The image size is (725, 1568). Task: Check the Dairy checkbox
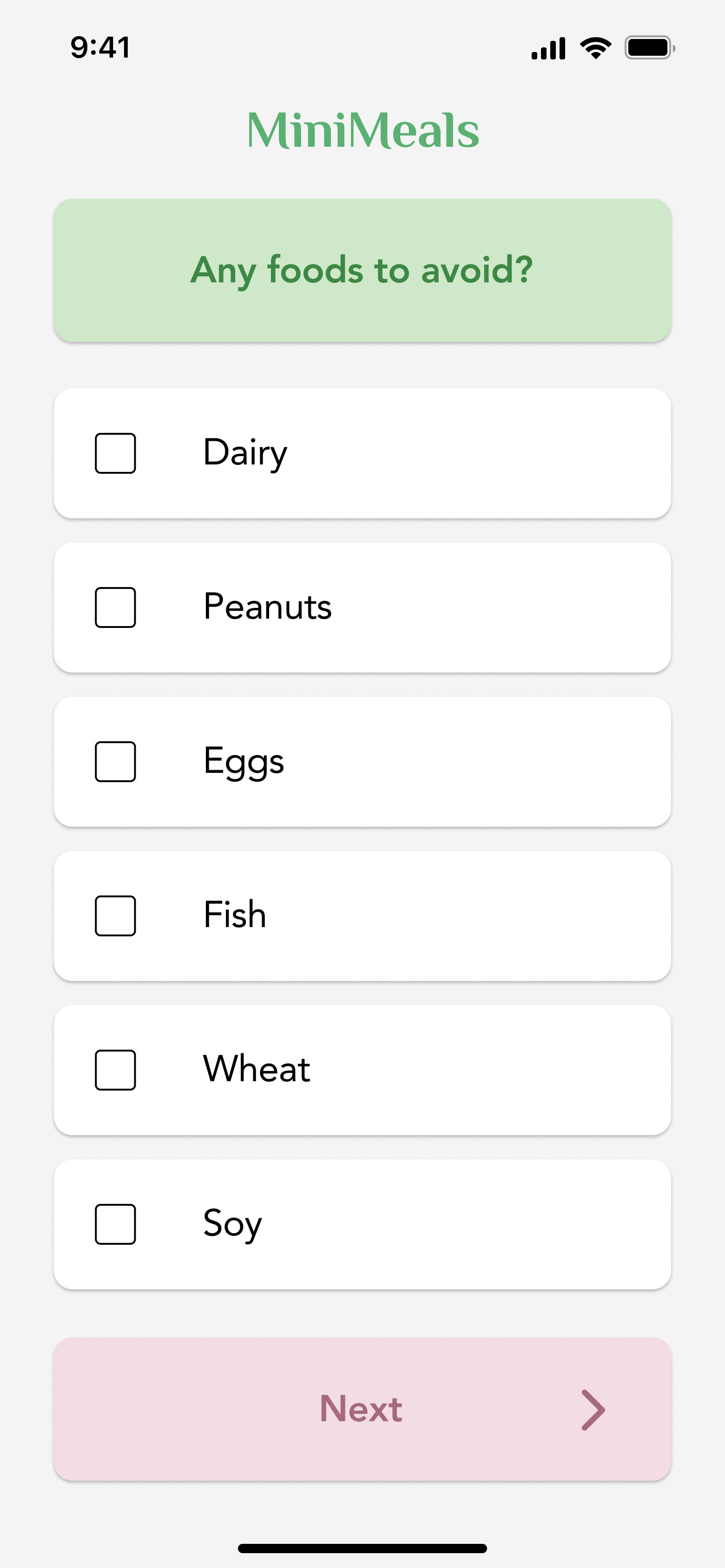click(x=115, y=453)
